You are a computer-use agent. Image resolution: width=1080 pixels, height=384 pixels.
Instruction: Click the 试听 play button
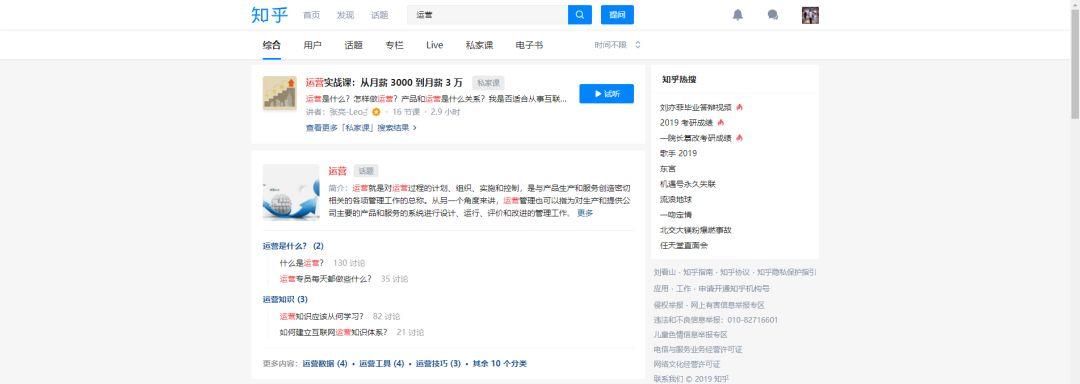(x=606, y=94)
